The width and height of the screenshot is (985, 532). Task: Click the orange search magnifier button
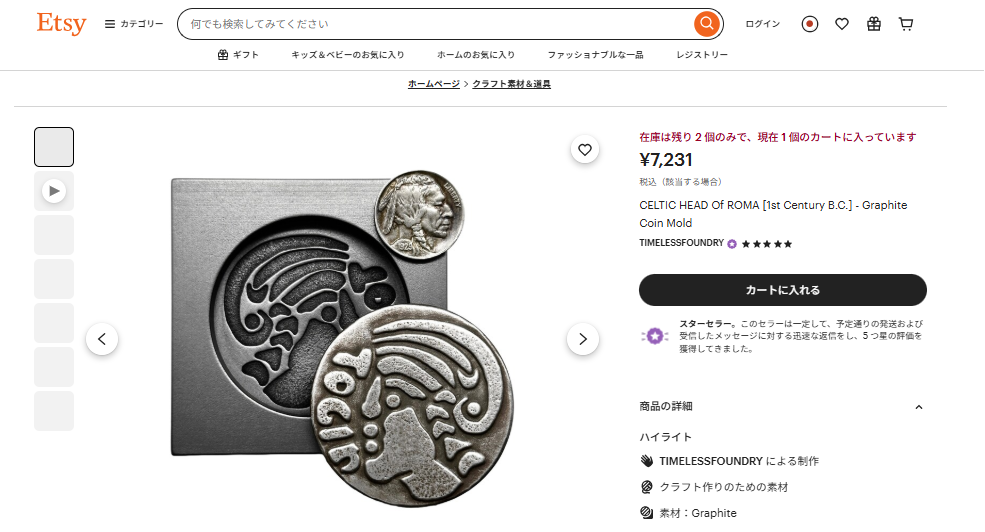pos(707,24)
